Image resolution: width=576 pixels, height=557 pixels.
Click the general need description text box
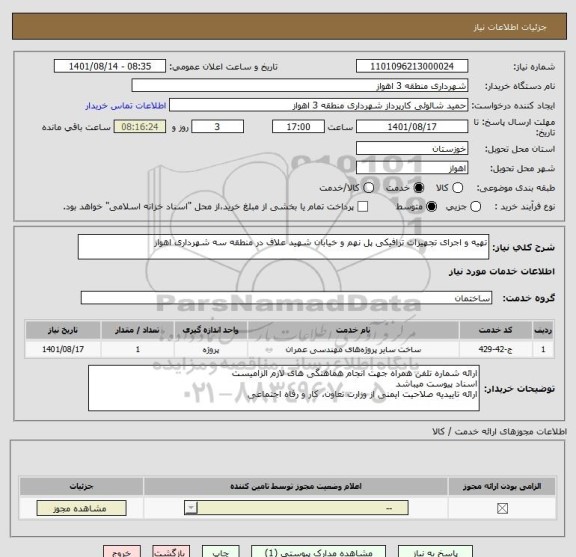283,247
